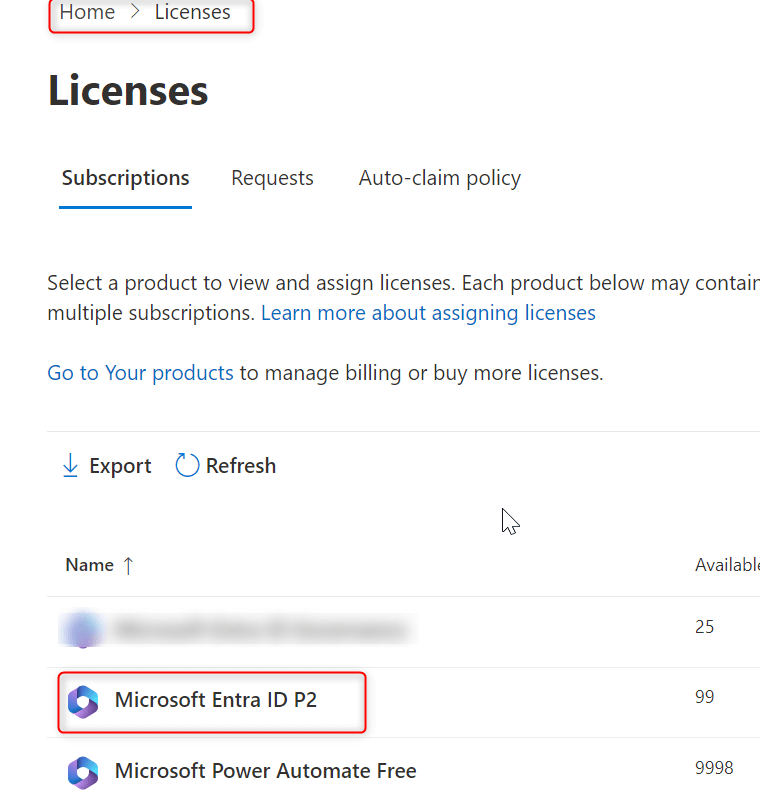The height and width of the screenshot is (802, 760).
Task: Click the Export download icon
Action: pos(70,465)
